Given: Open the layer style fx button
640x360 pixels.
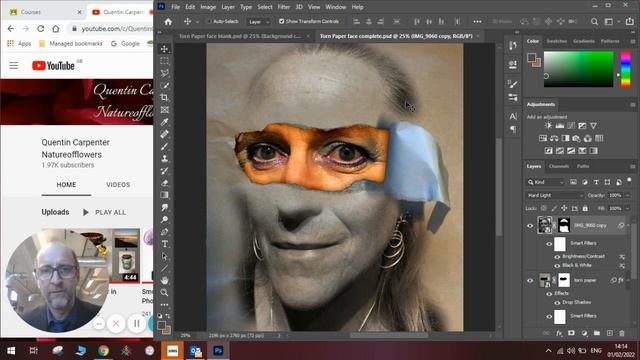Looking at the screenshot, I should tap(559, 333).
